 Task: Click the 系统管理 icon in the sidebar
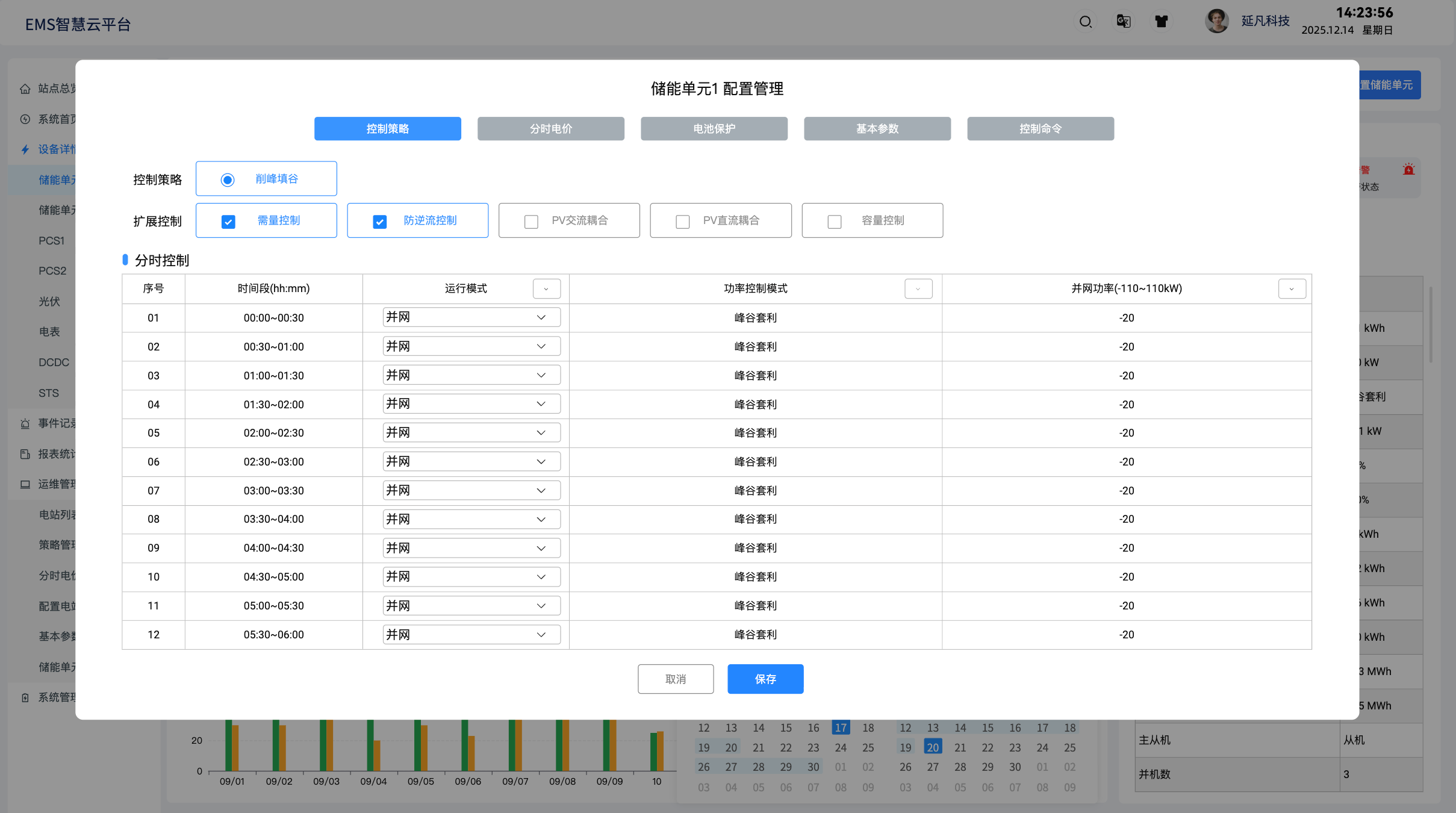coord(25,697)
